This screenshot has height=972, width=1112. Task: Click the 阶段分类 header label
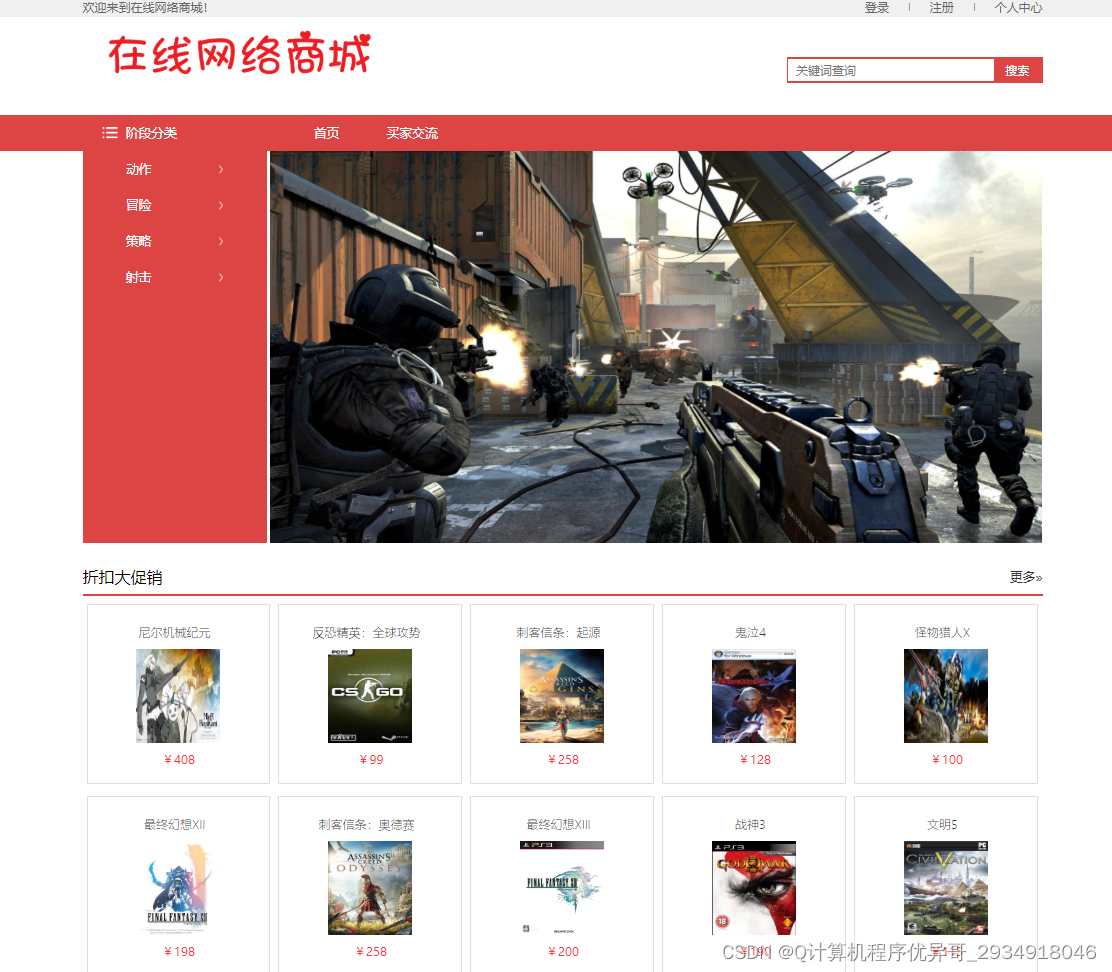pos(151,133)
